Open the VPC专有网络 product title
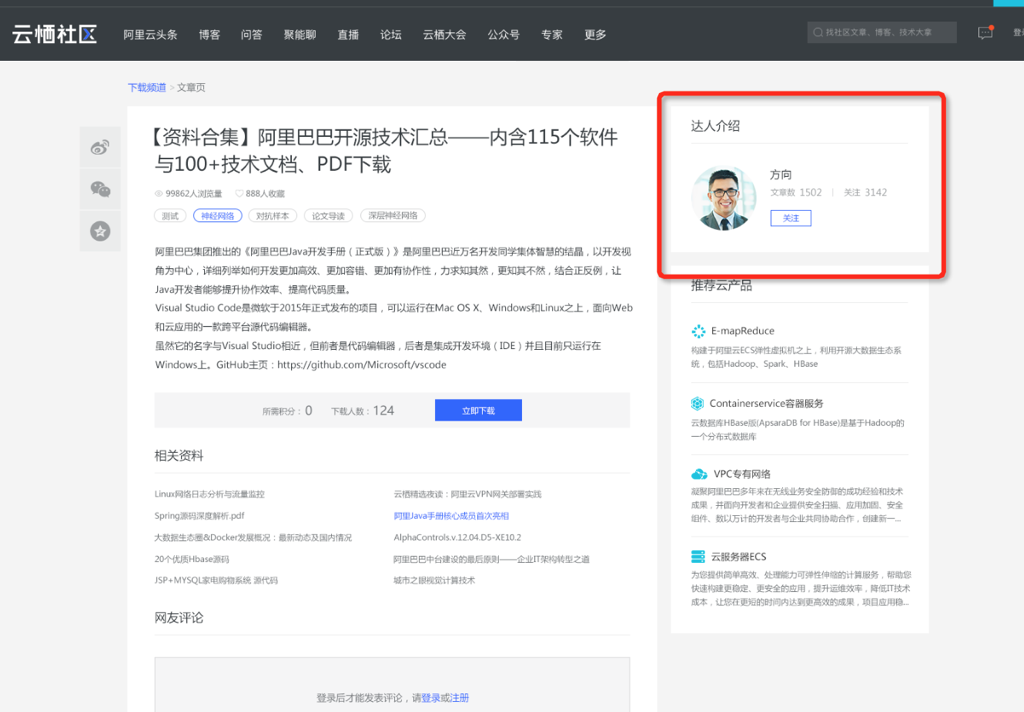 click(742, 474)
